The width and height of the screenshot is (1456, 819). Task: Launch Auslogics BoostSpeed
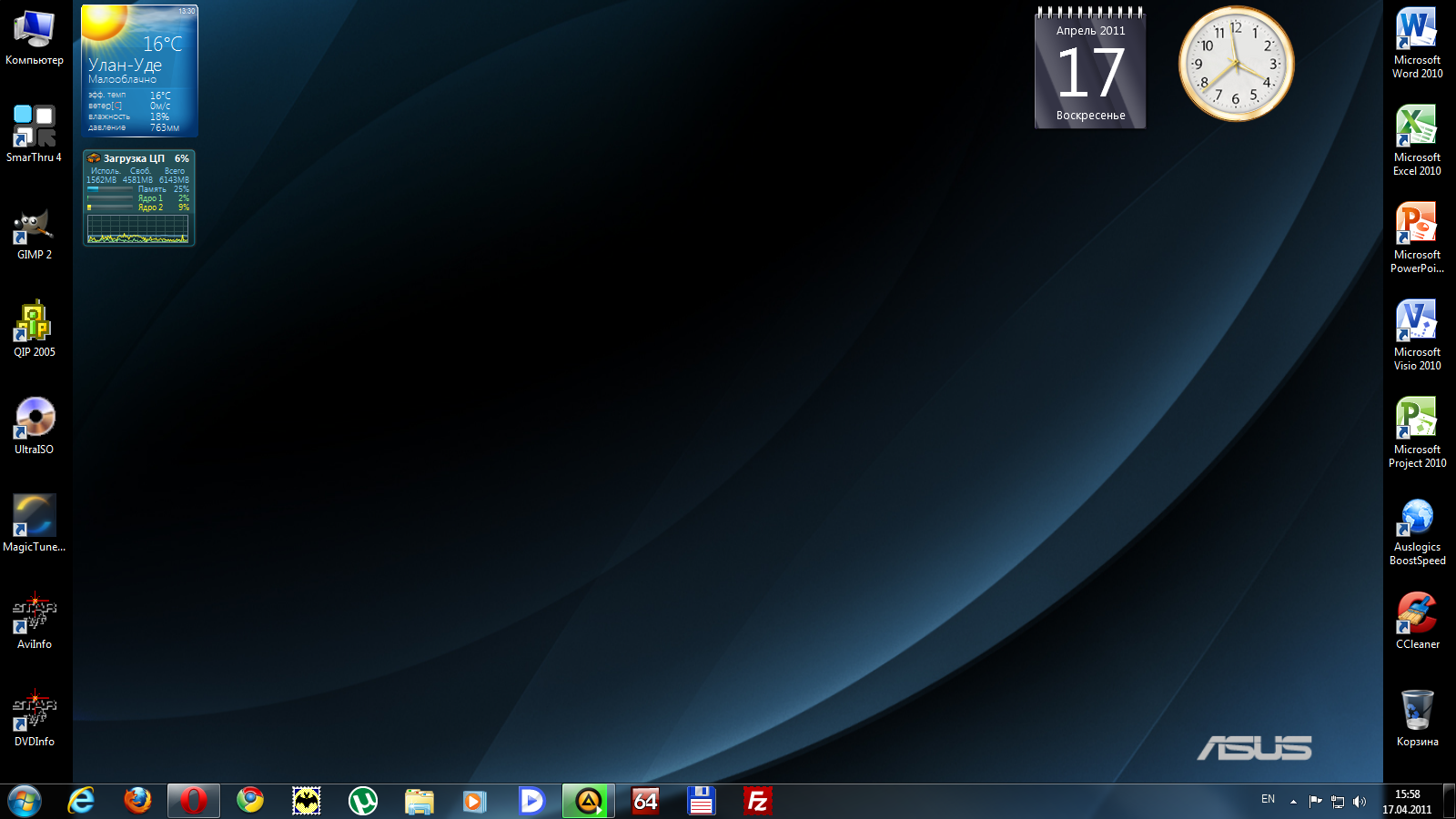(1417, 531)
